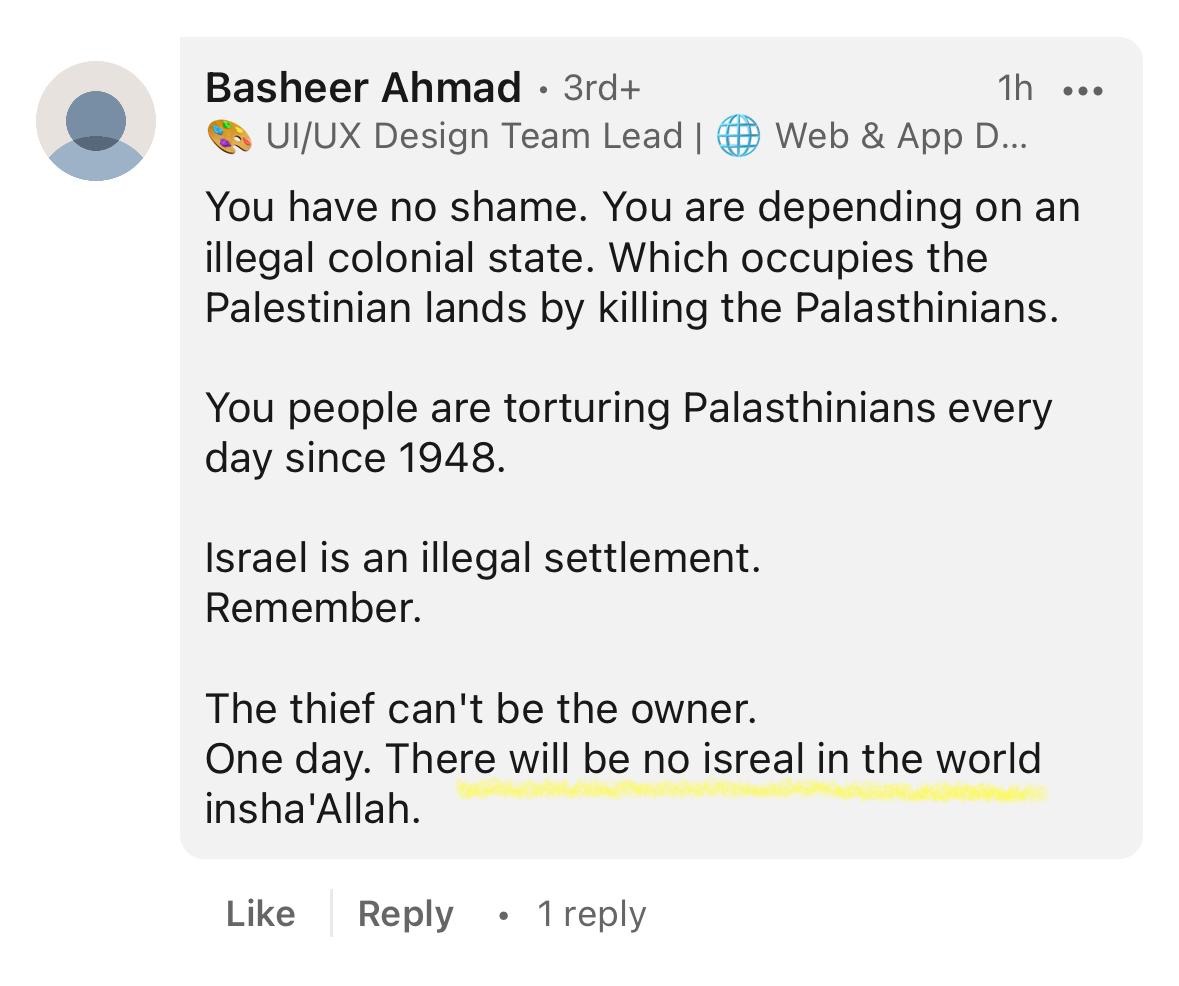Viewport: 1179px width, 986px height.
Task: Click the truncated Web & App D... headline
Action: click(900, 136)
